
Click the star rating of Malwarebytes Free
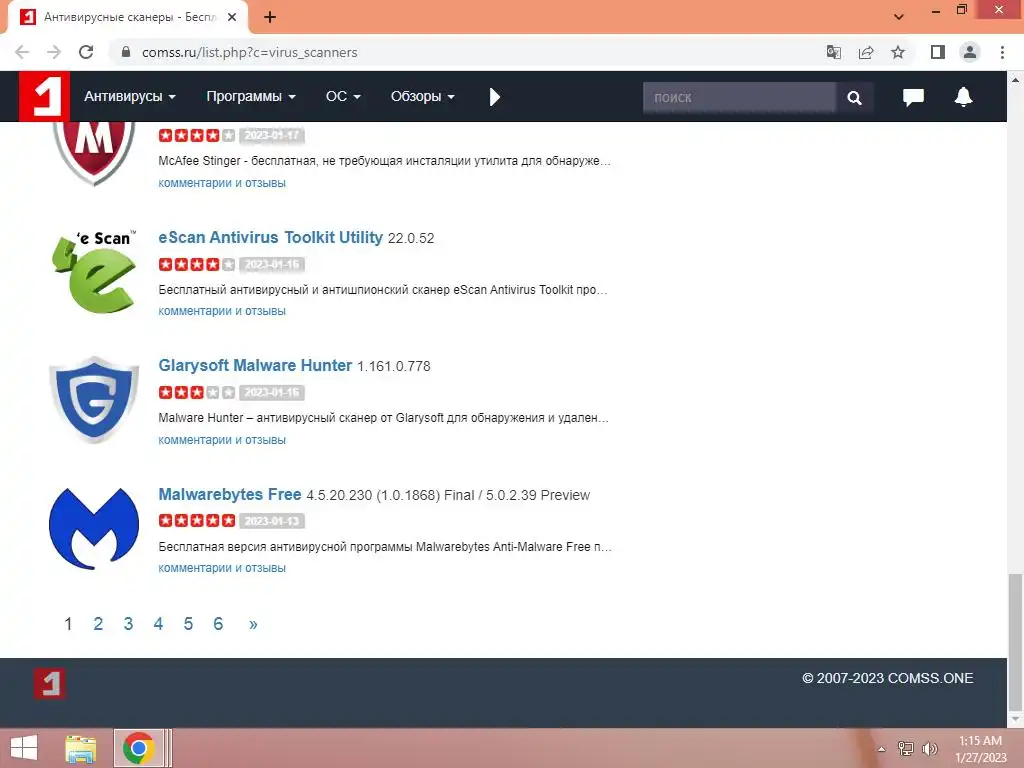197,520
